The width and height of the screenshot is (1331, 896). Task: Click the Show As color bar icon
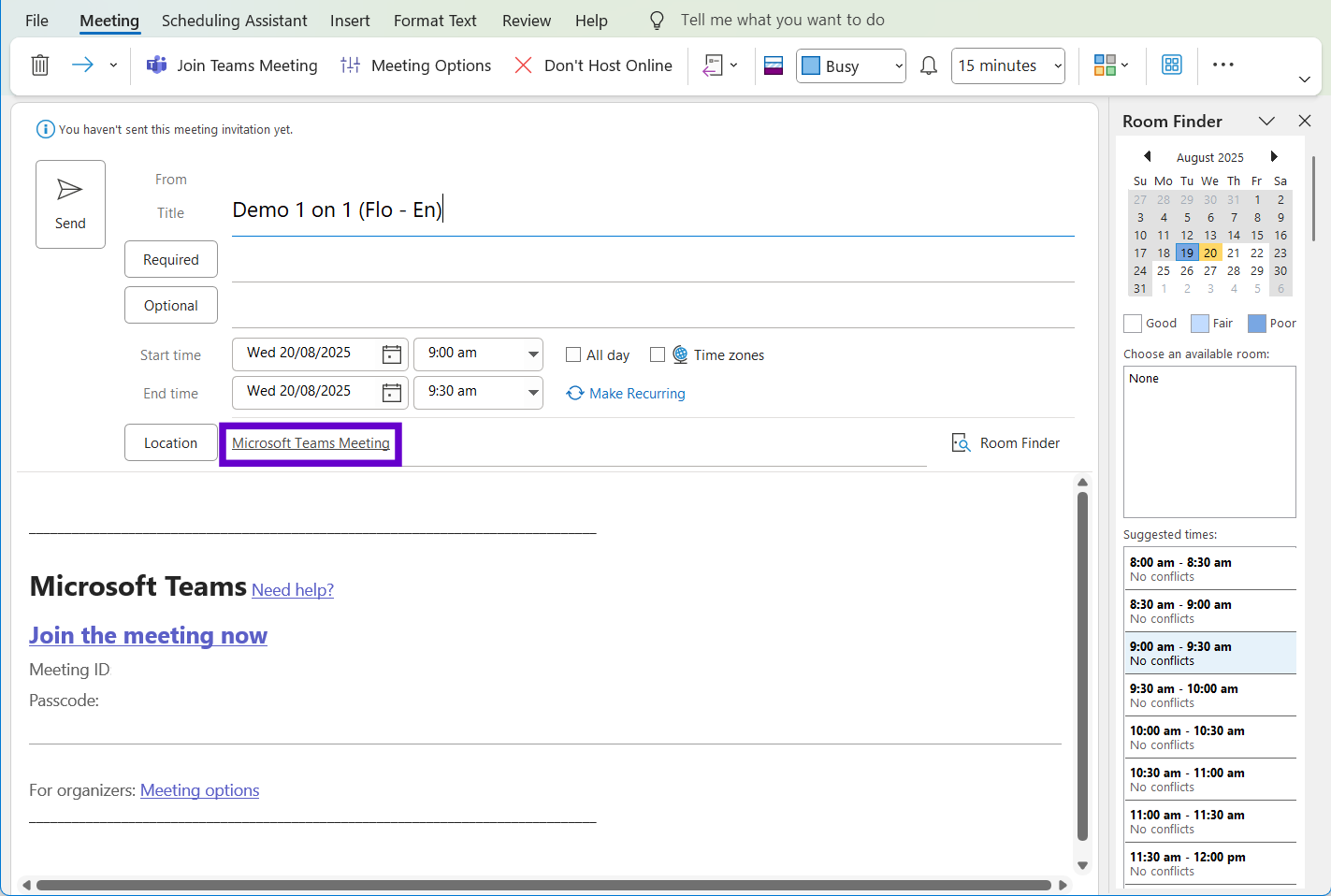point(774,65)
